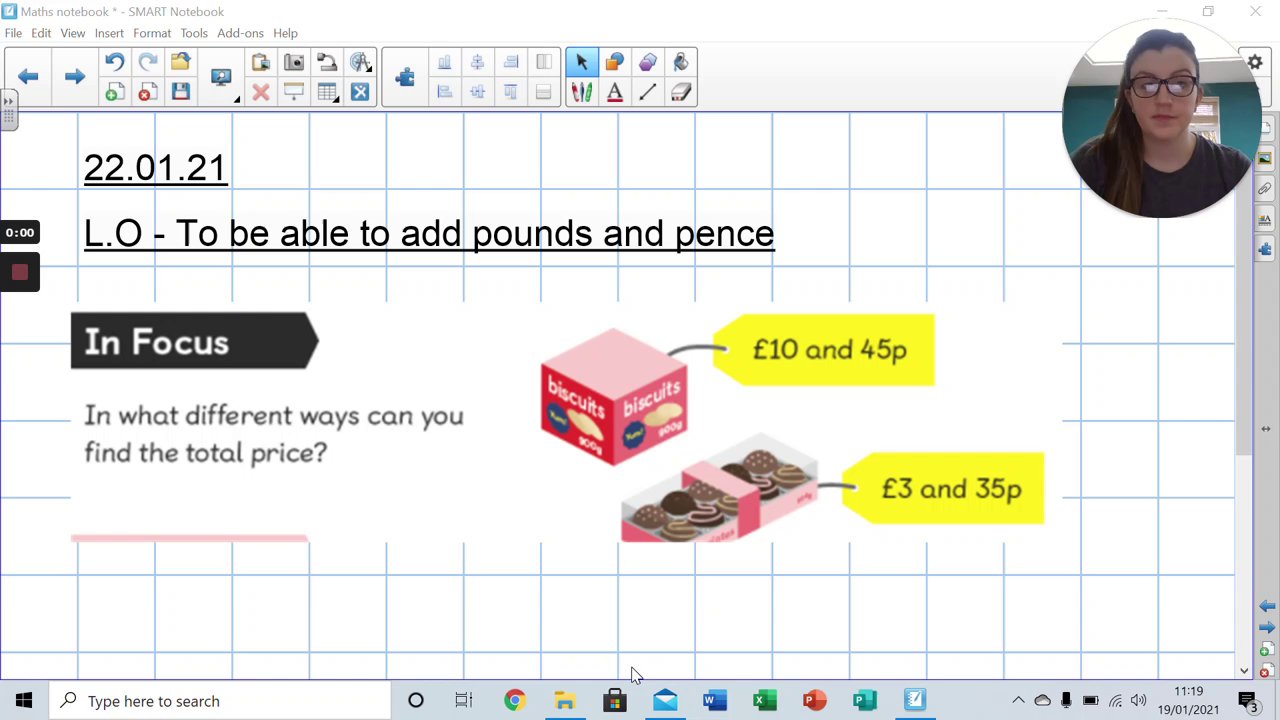Open File Explorer from taskbar
The height and width of the screenshot is (720, 1280).
pyautogui.click(x=564, y=701)
